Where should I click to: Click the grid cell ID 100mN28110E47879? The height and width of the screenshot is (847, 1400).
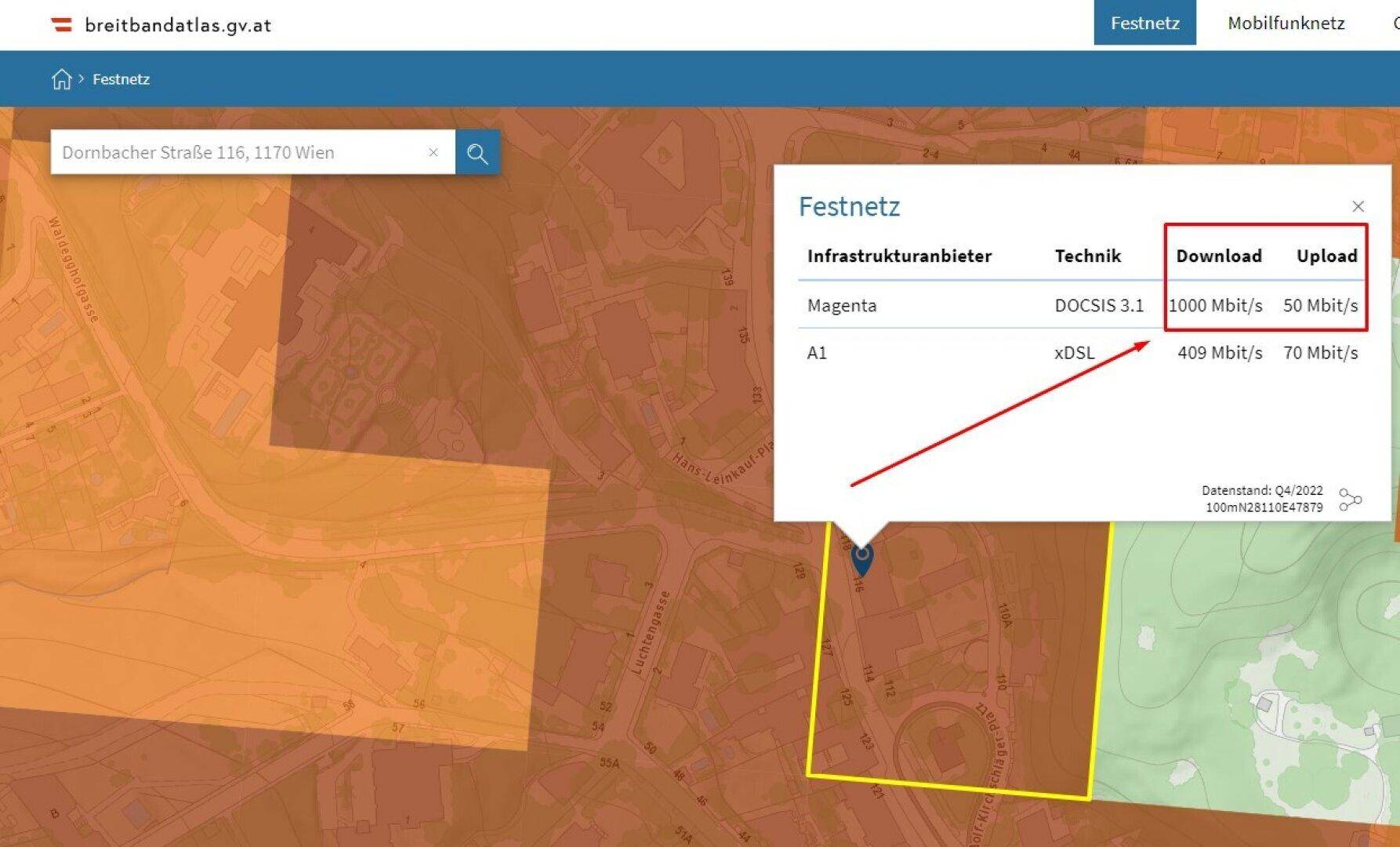click(1264, 507)
